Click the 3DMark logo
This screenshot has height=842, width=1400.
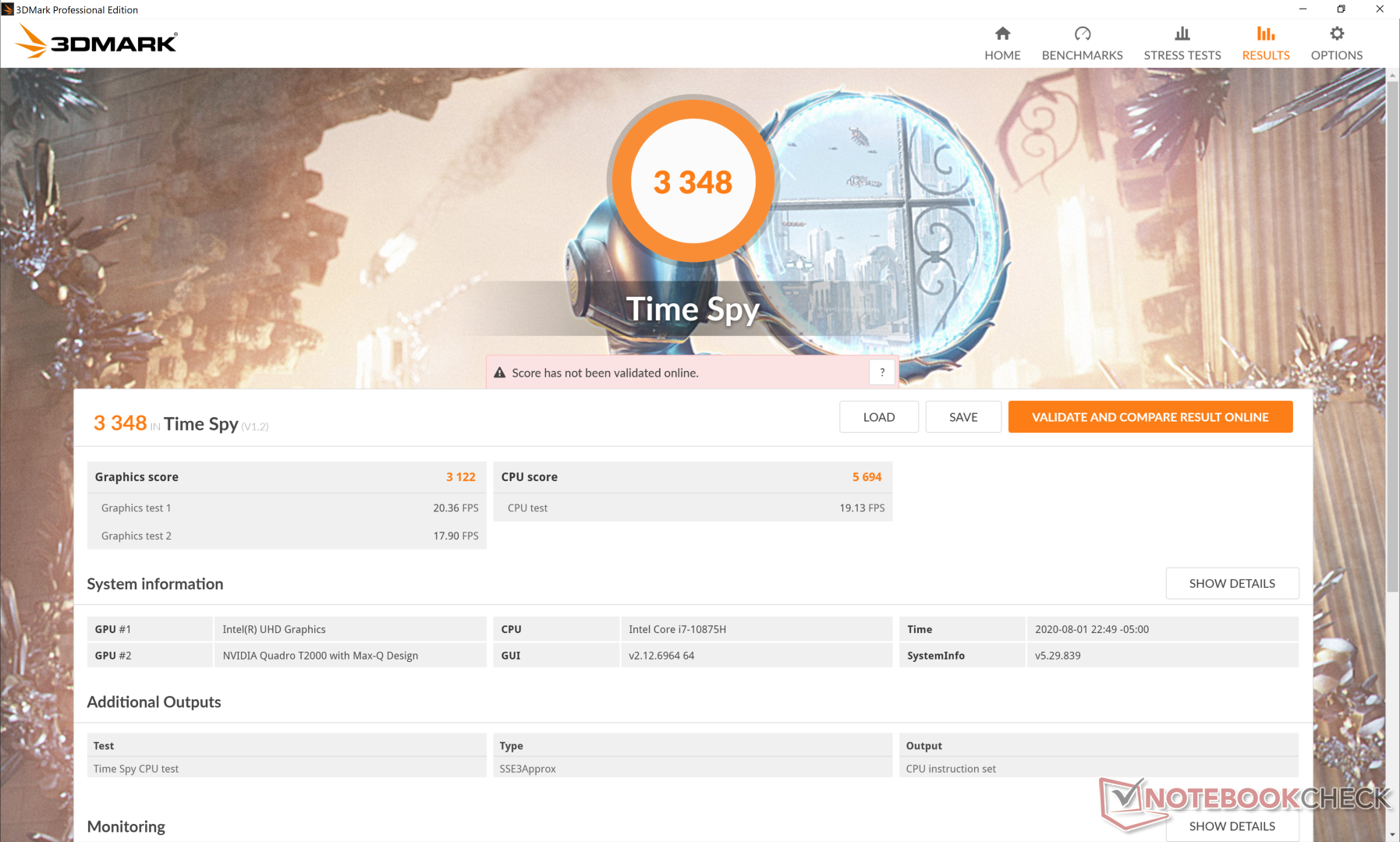click(97, 42)
